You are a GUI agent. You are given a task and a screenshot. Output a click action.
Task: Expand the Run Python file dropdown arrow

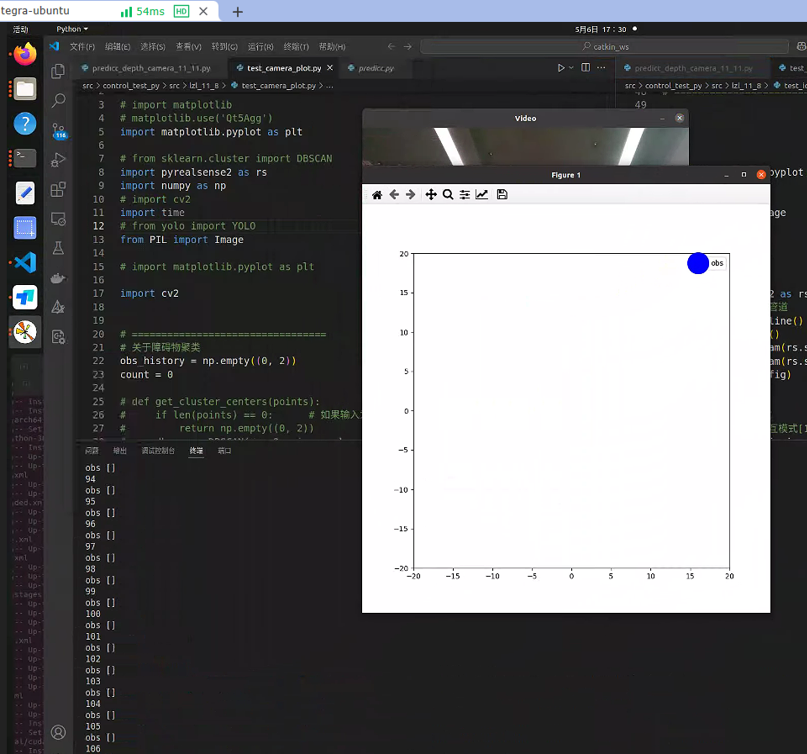[572, 68]
